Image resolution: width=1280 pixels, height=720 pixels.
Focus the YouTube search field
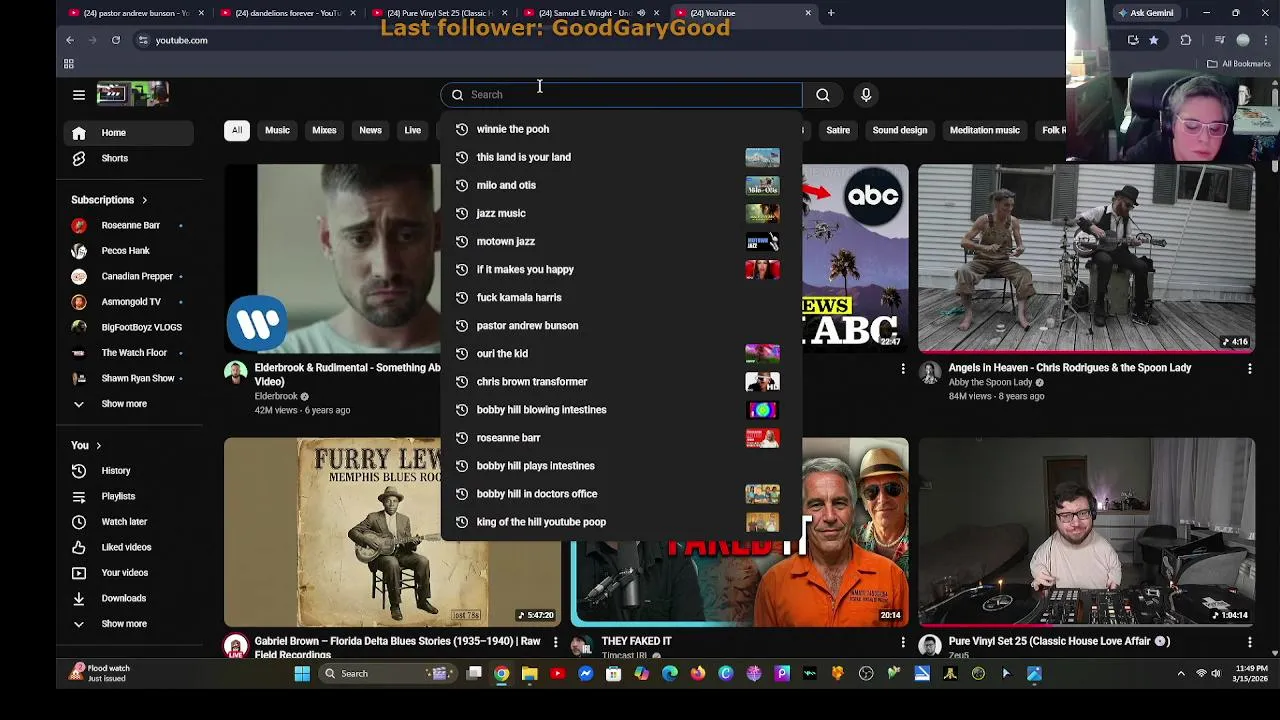click(621, 95)
